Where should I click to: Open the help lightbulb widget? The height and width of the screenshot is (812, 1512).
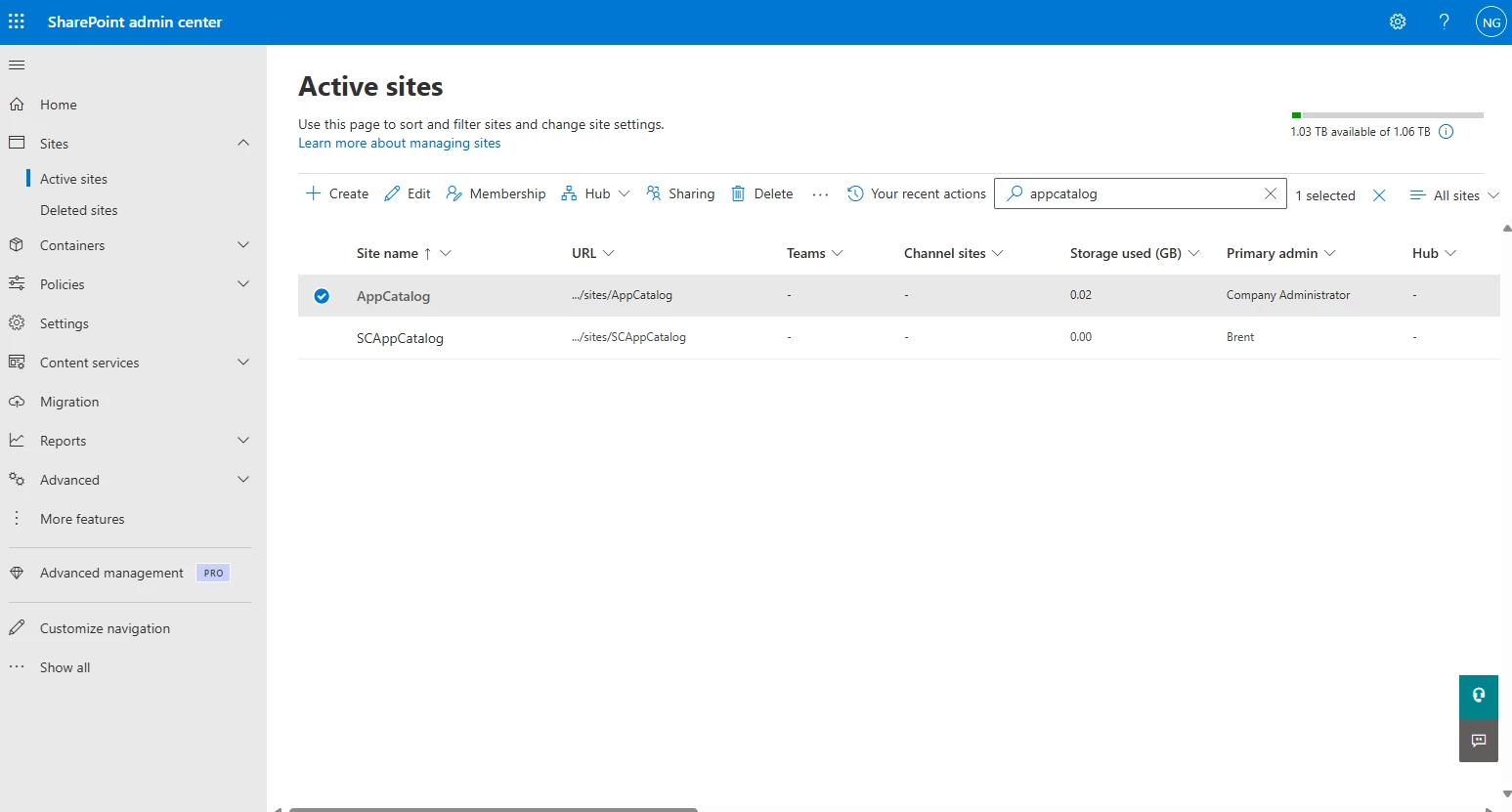click(1478, 696)
